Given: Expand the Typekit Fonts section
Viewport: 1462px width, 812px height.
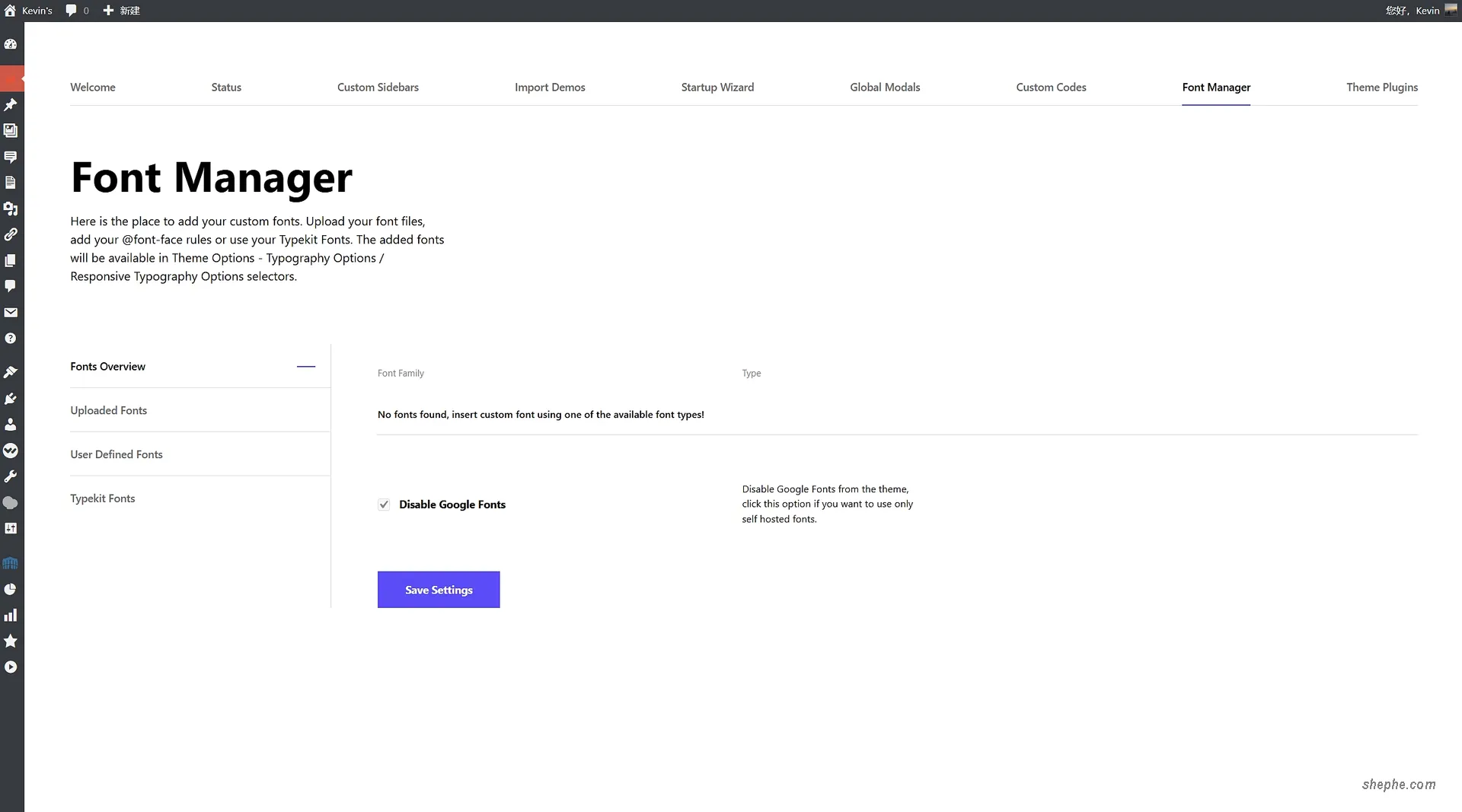Looking at the screenshot, I should click(102, 498).
